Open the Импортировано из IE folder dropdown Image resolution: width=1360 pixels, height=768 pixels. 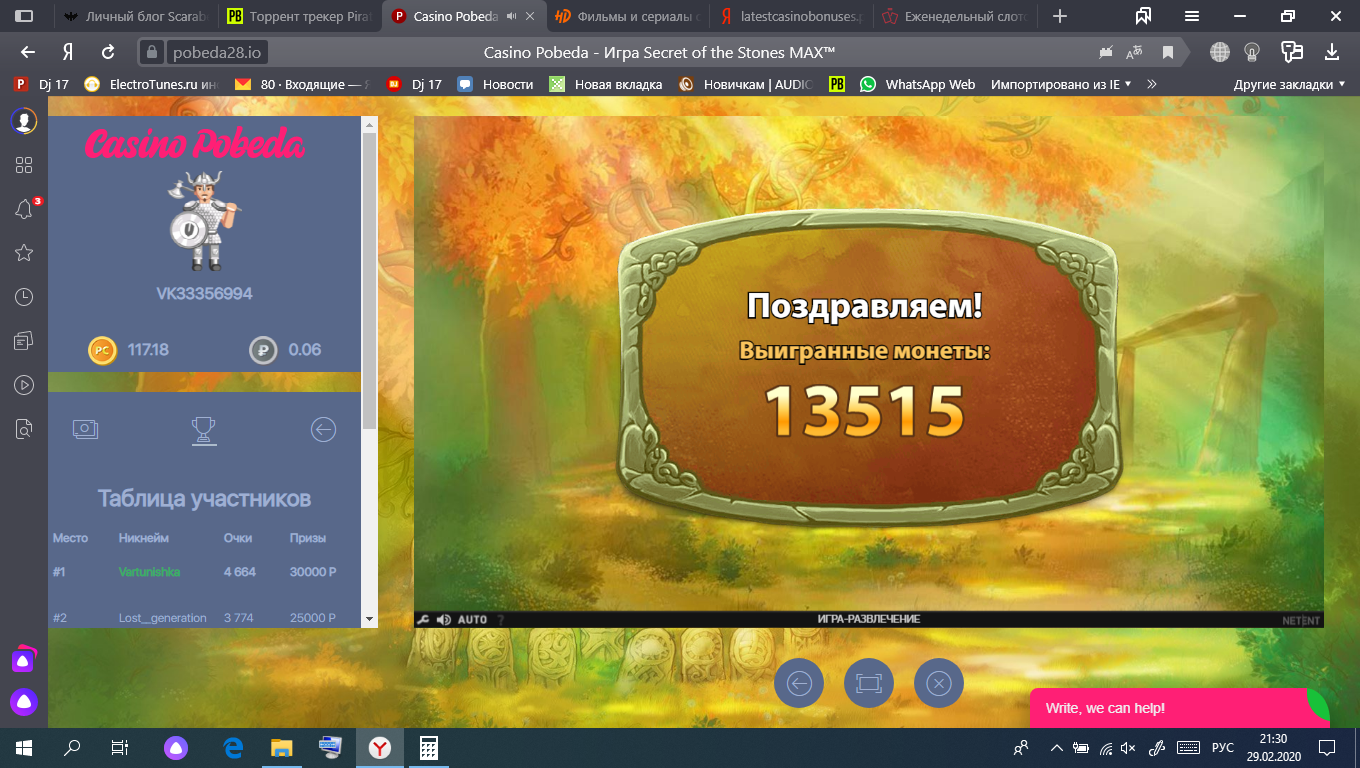1061,84
